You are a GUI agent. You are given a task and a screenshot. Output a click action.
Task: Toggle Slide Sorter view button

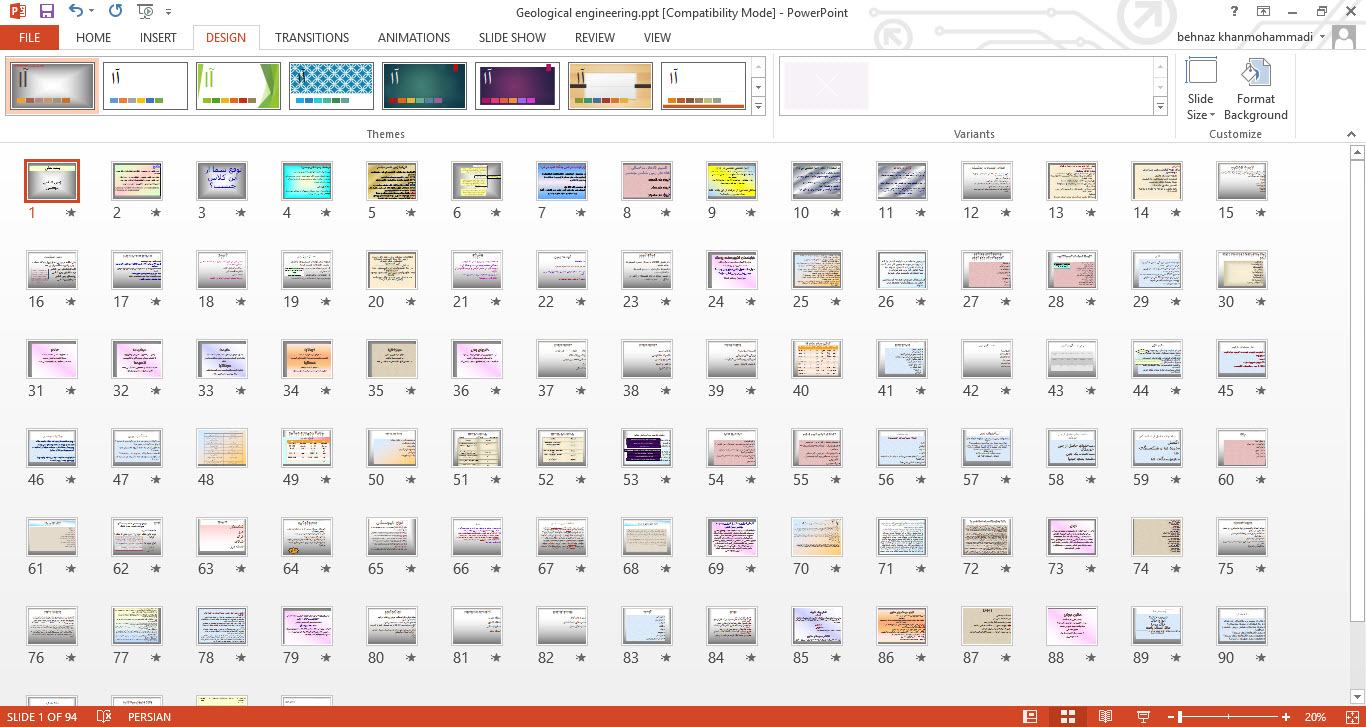(1067, 717)
